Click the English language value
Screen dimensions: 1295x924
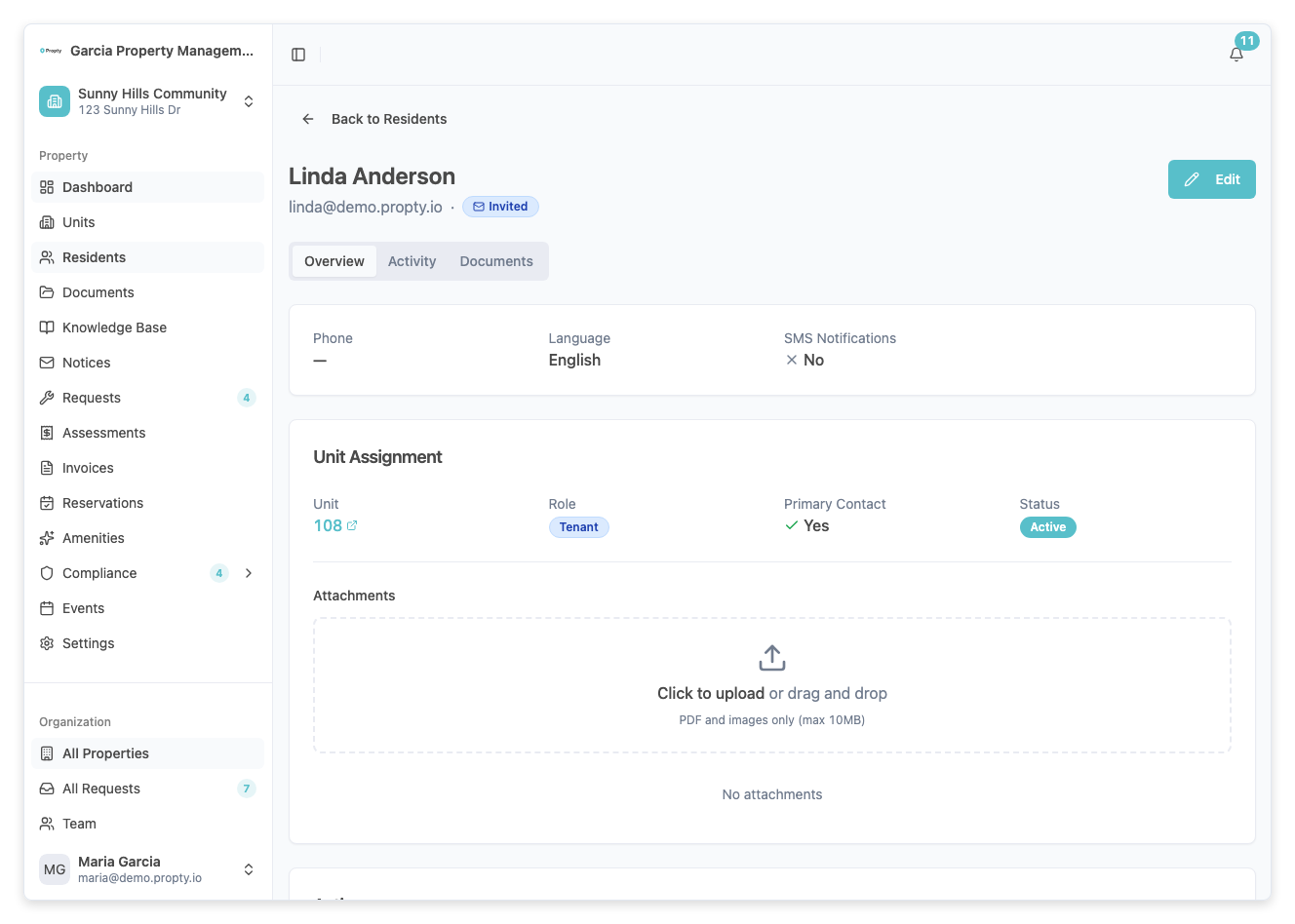coord(574,360)
